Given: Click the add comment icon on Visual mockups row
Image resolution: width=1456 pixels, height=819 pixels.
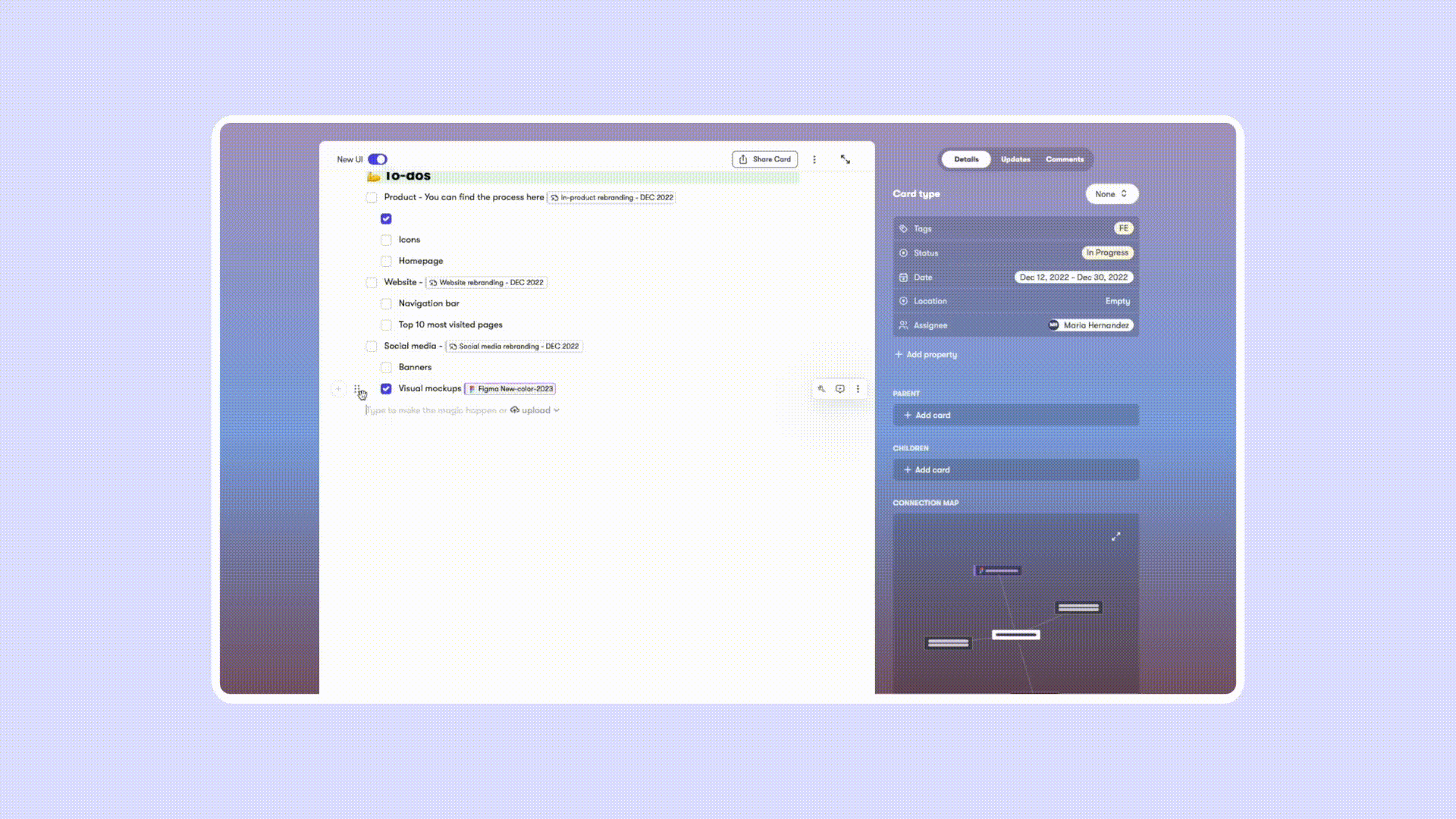Looking at the screenshot, I should [x=839, y=389].
